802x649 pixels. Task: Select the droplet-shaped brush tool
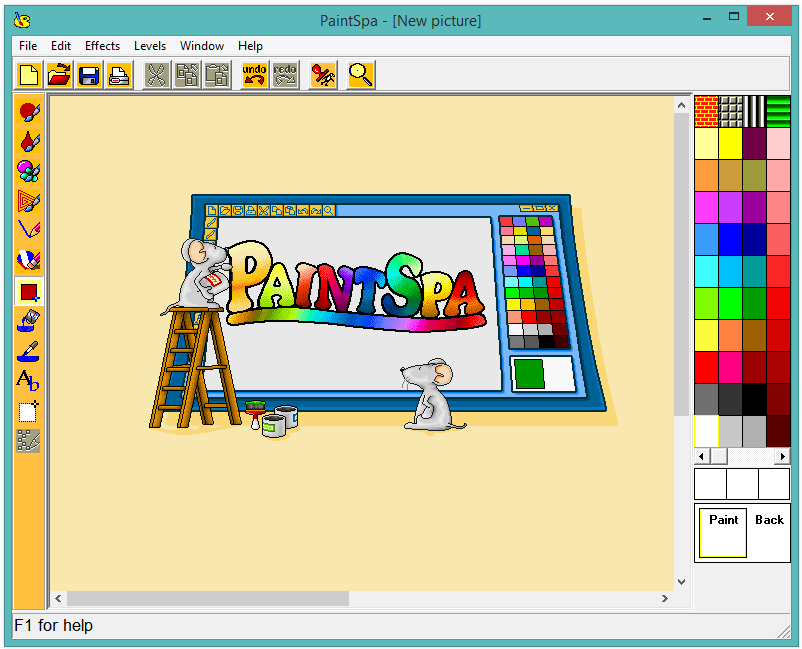pos(29,141)
